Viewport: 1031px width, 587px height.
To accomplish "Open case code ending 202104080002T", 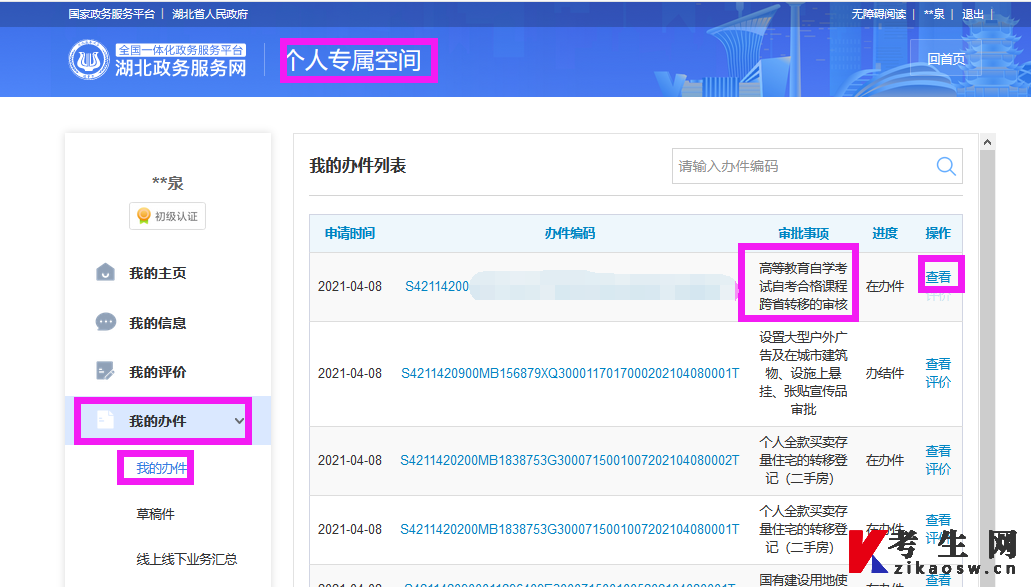I will [x=569, y=460].
